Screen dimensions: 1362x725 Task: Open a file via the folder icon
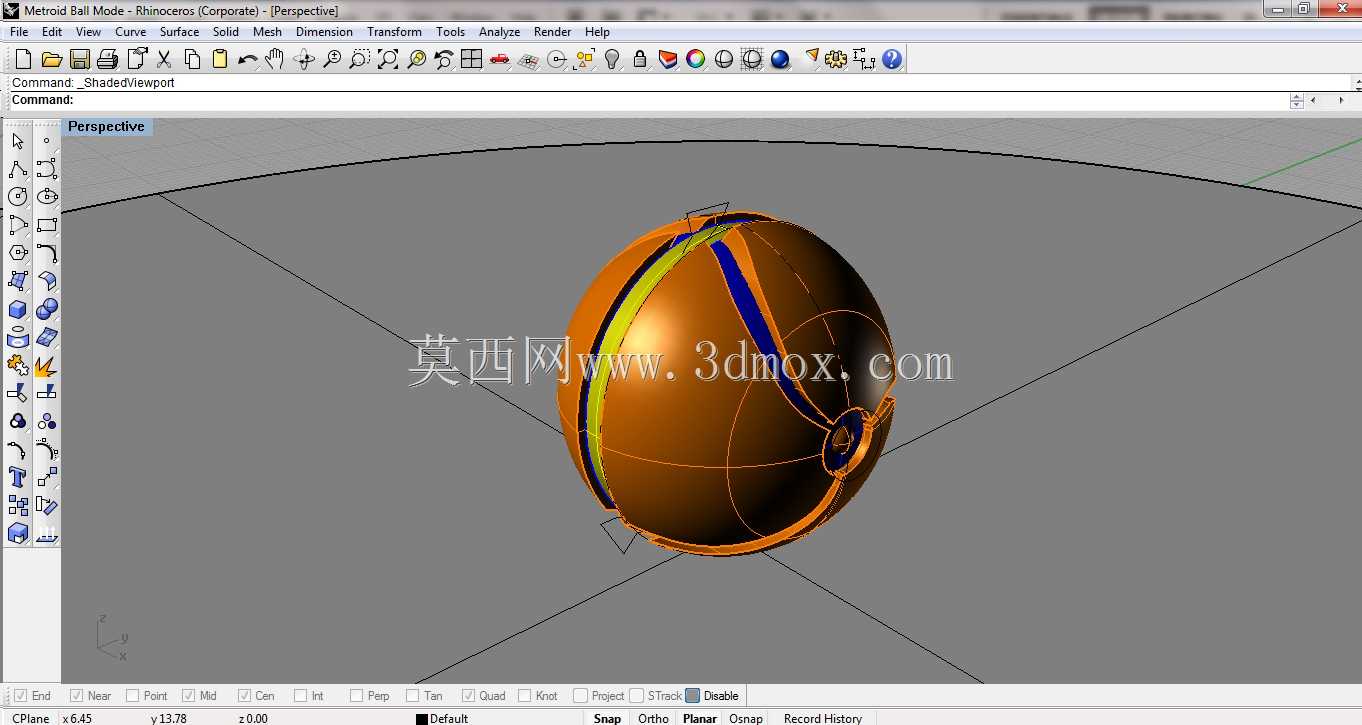[52, 59]
